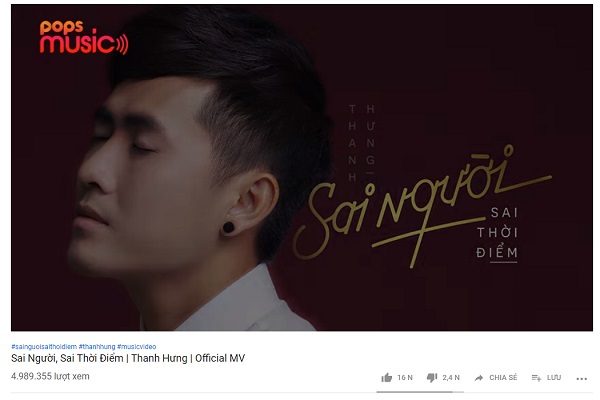Viewport: 600px width, 400px height.
Task: Open the three-dot more options menu
Action: click(x=581, y=379)
